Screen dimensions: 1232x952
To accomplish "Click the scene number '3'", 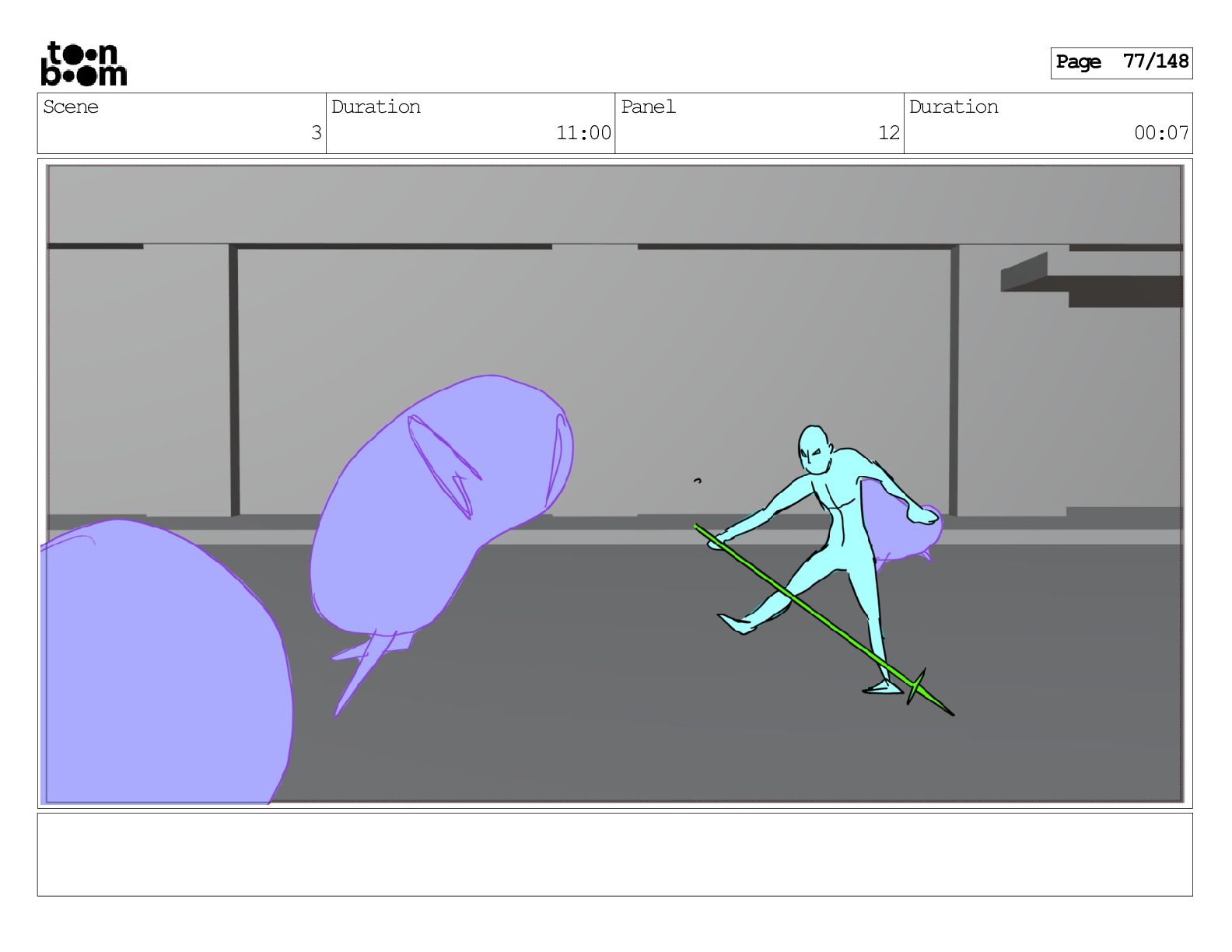I will pyautogui.click(x=316, y=133).
